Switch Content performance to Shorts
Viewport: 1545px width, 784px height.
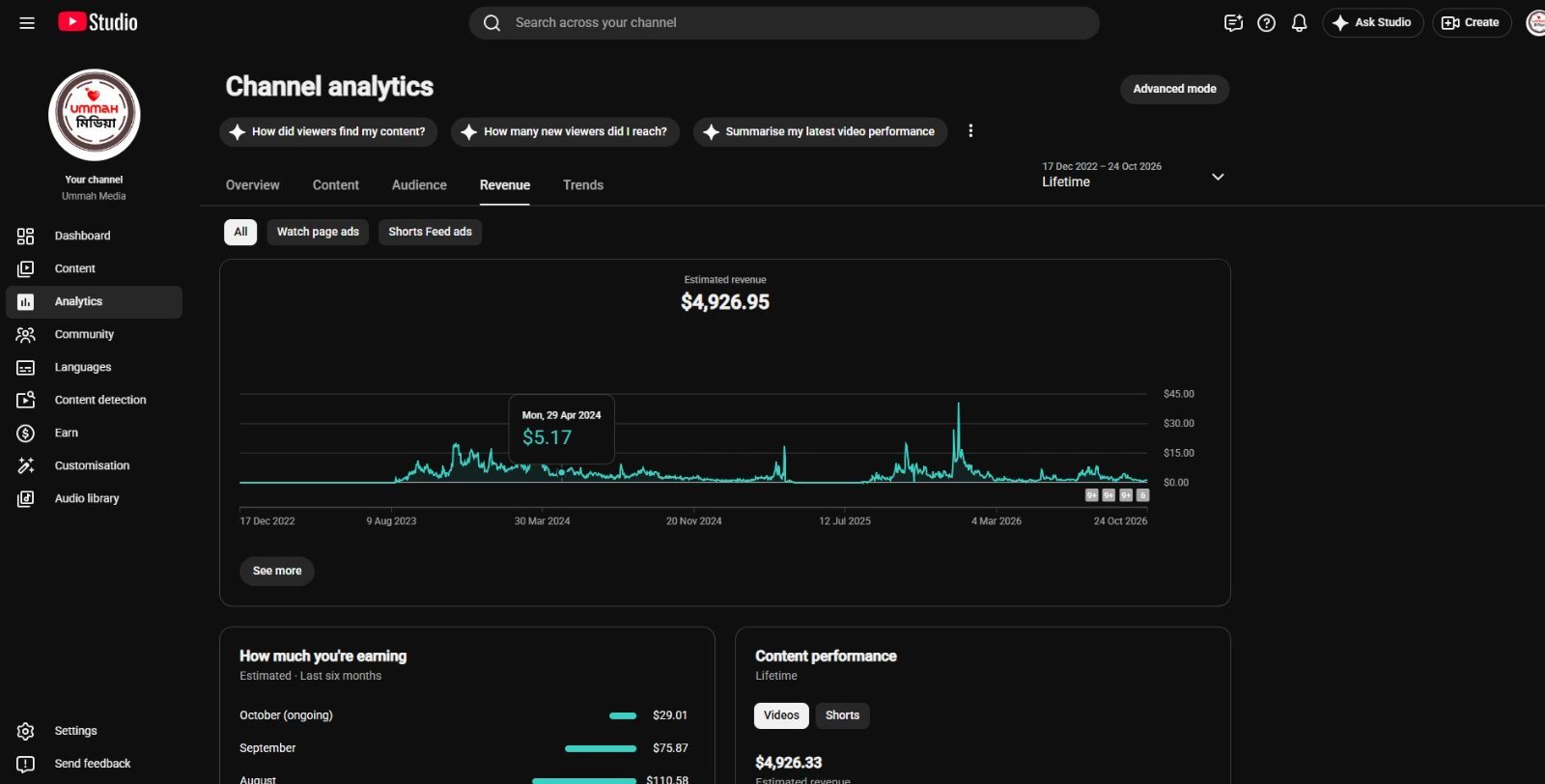pos(842,715)
